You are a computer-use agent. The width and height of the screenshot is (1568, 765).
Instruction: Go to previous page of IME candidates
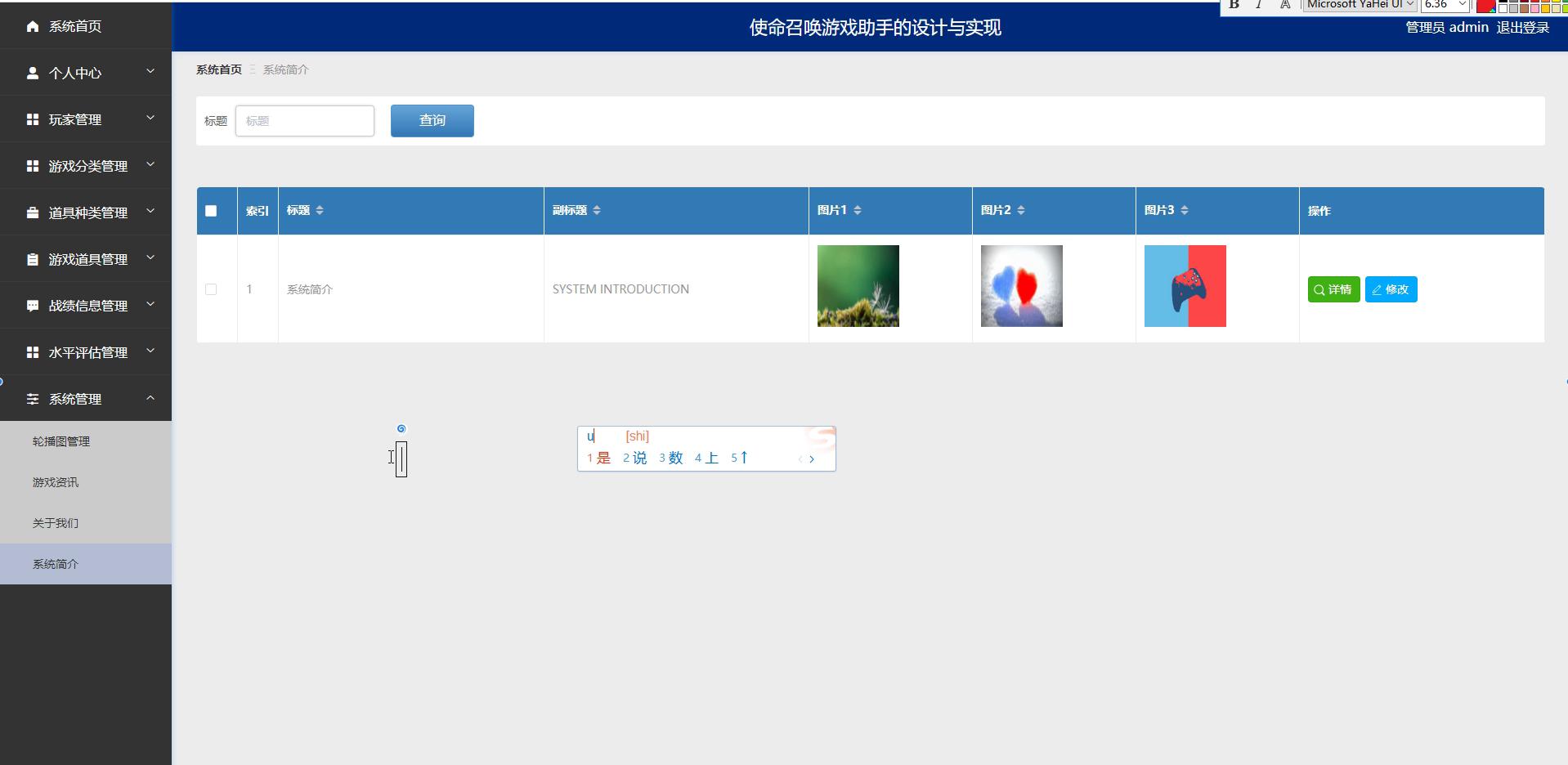pyautogui.click(x=800, y=459)
